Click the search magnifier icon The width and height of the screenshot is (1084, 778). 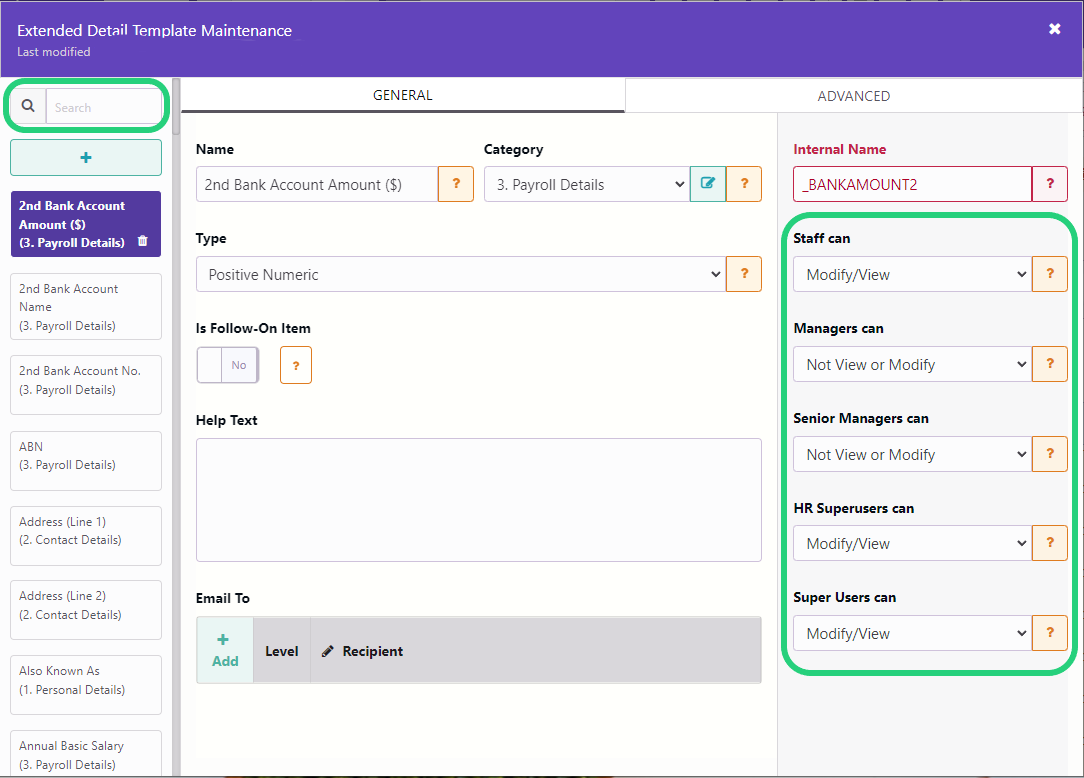coord(28,107)
